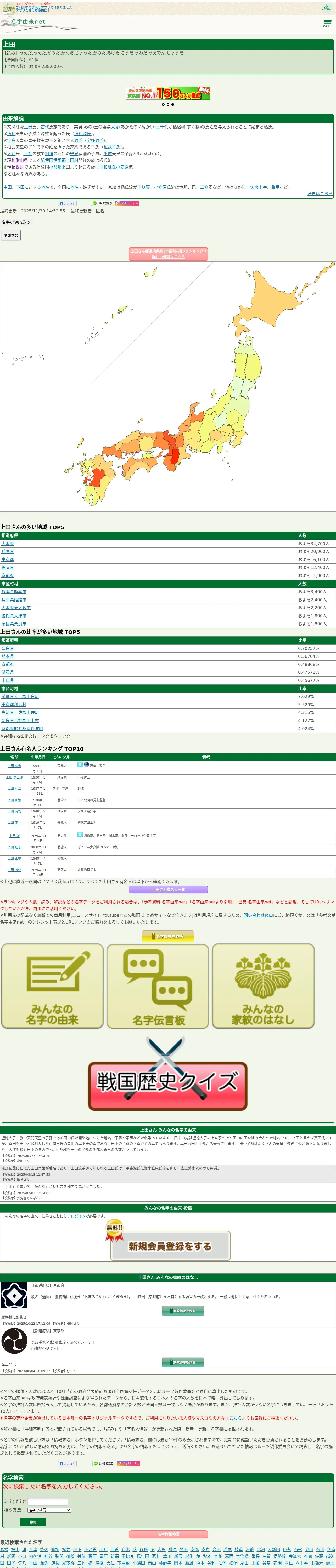Click the ログイン link in the posting section
This screenshot has height=1568, width=336.
pyautogui.click(x=78, y=1216)
